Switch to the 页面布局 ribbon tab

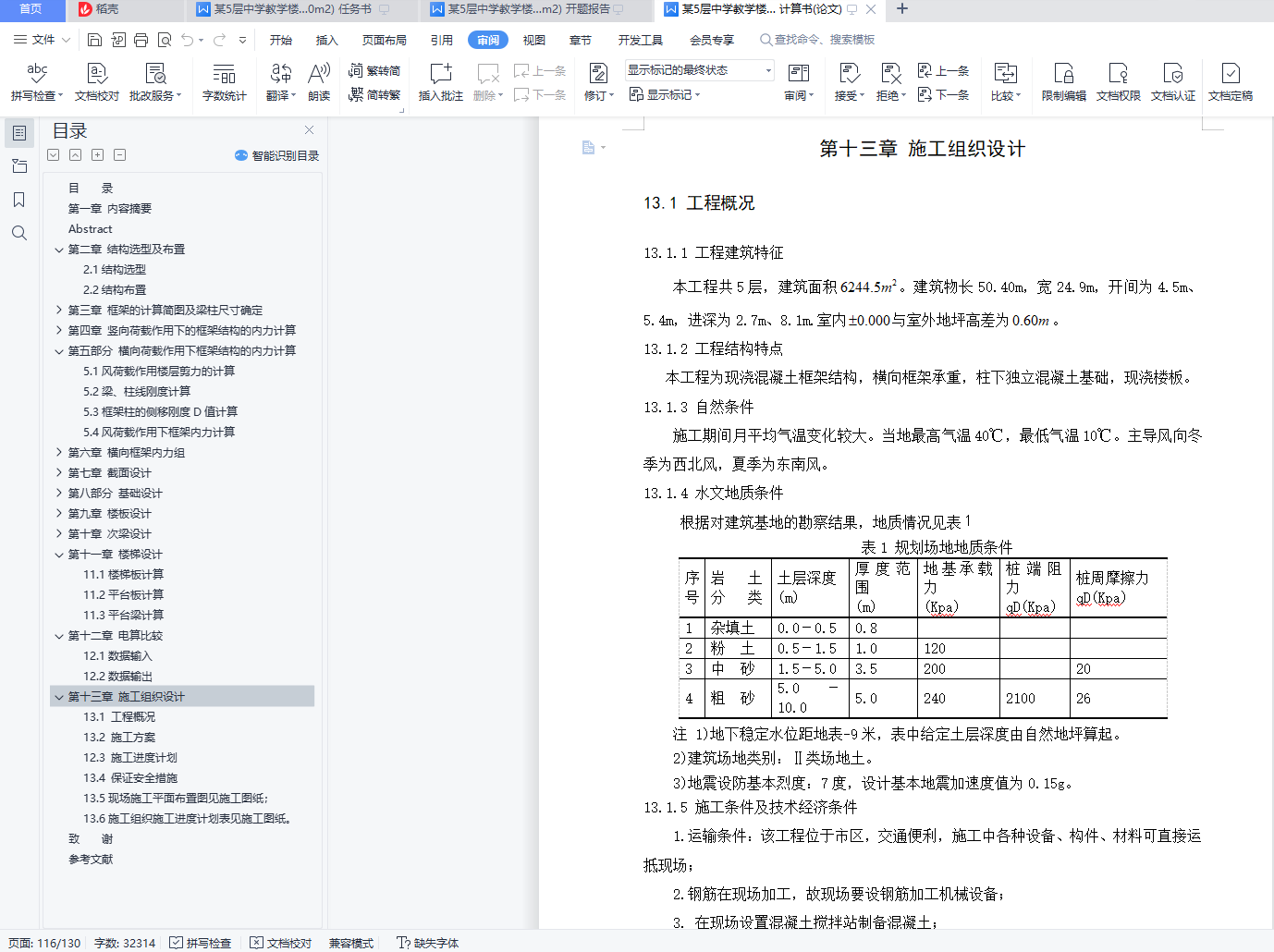385,40
